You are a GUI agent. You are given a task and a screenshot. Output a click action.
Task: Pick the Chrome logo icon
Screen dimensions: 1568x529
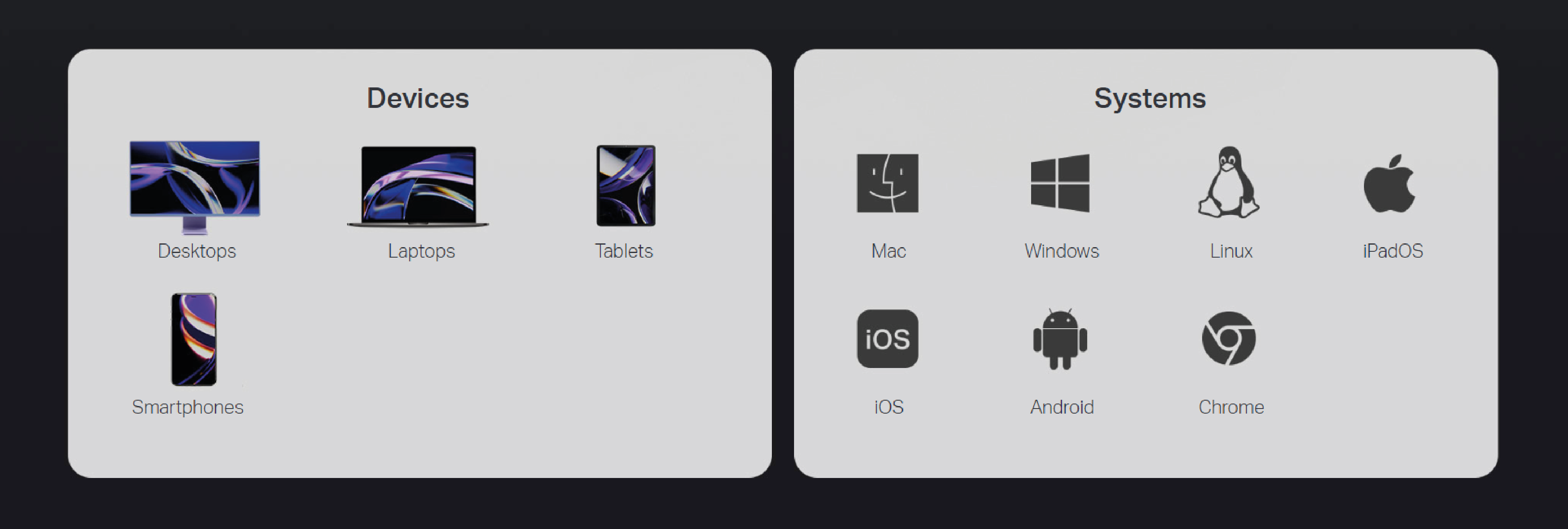pyautogui.click(x=1229, y=338)
